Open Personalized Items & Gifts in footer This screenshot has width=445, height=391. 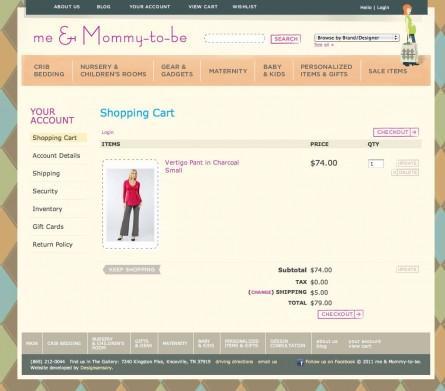click(x=242, y=343)
